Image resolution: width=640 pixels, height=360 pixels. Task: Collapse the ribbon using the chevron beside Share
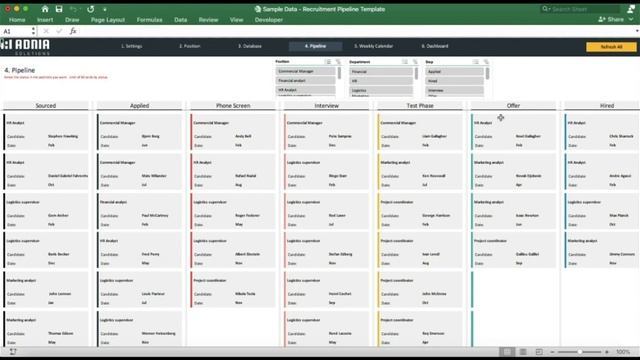click(631, 20)
